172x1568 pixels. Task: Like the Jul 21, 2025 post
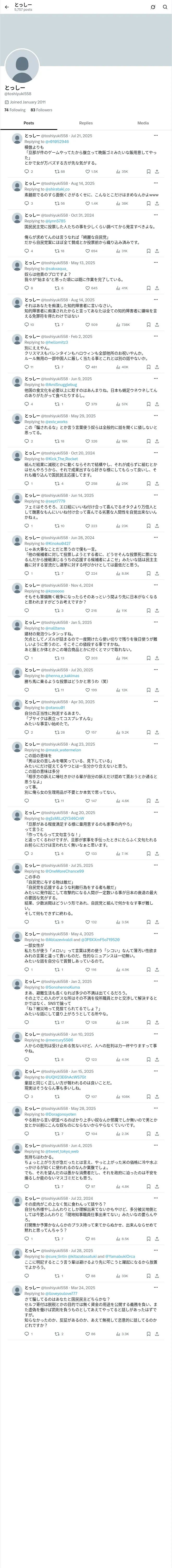point(92,172)
